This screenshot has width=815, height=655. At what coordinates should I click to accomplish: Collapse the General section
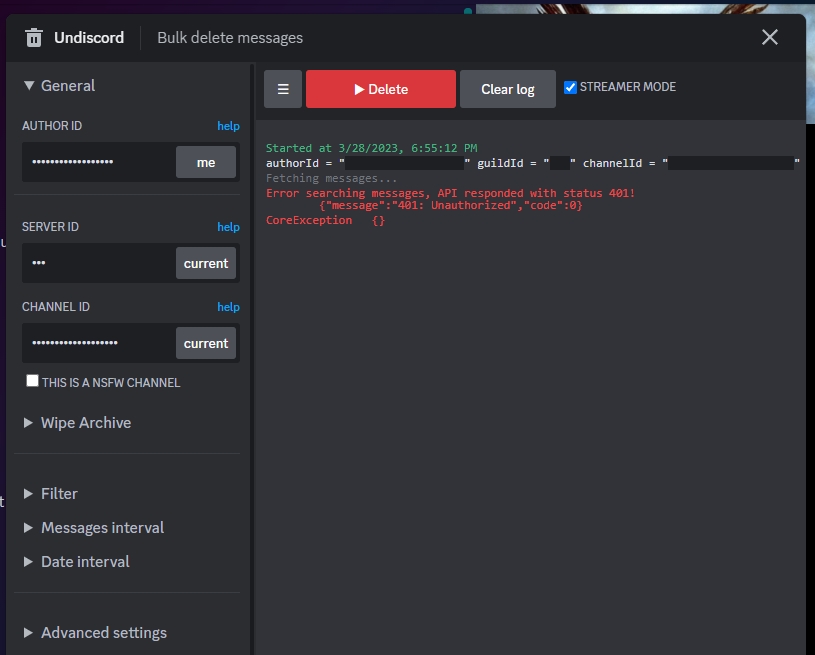(59, 85)
